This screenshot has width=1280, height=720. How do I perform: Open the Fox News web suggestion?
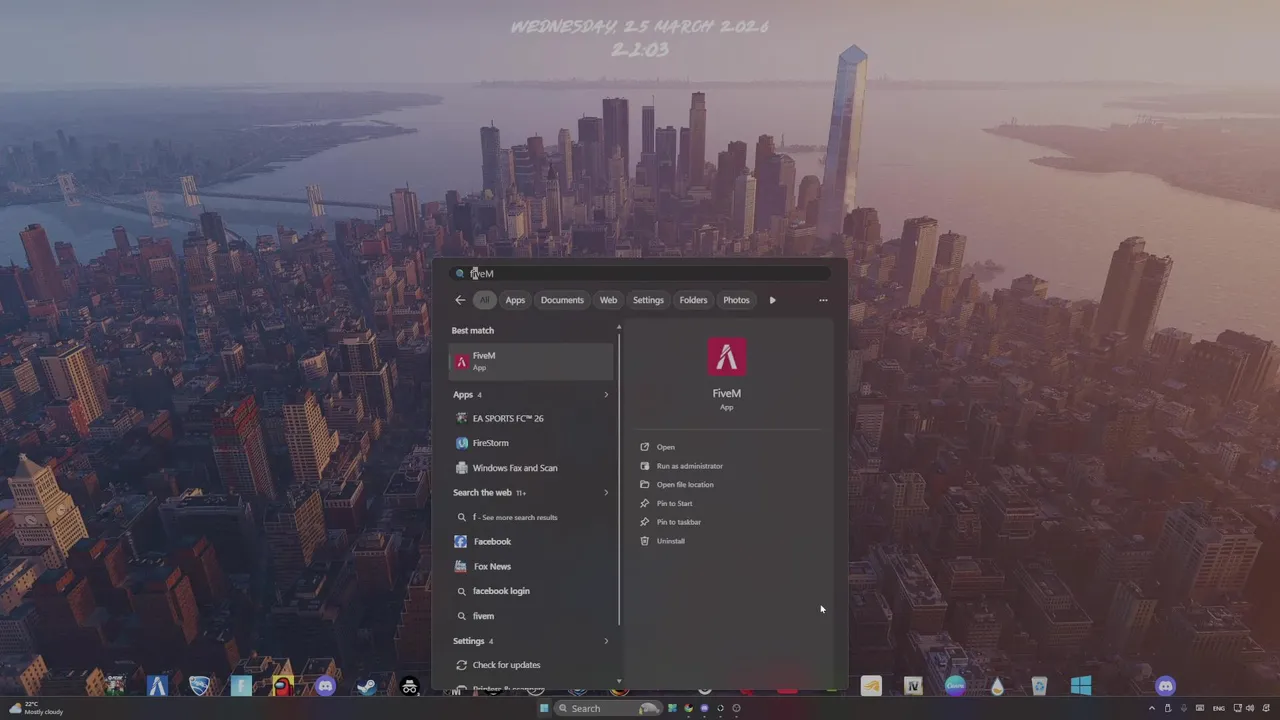coord(531,566)
